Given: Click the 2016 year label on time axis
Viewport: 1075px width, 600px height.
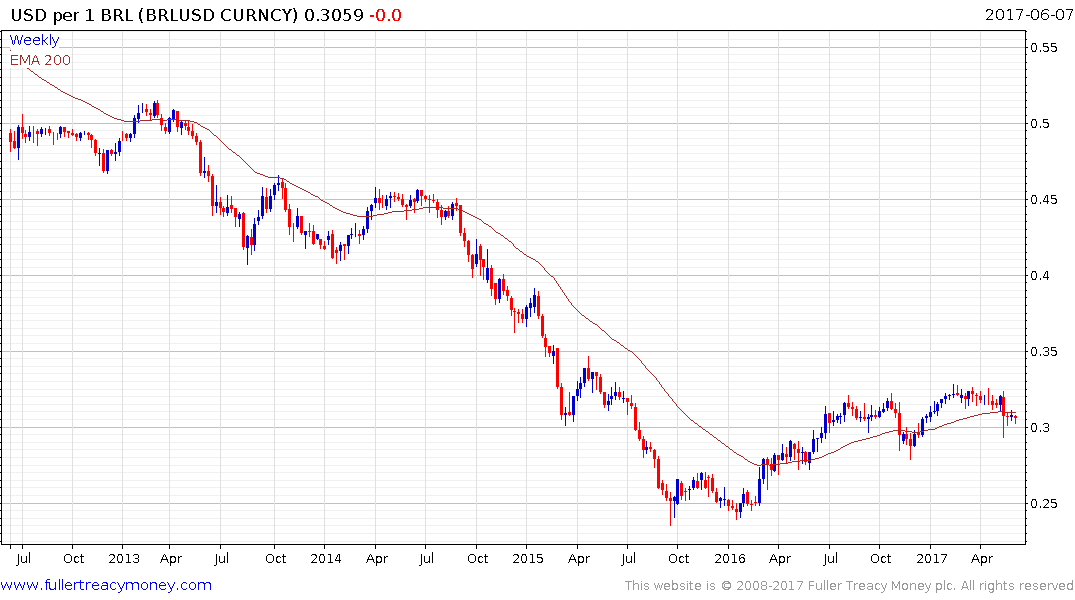Looking at the screenshot, I should (x=729, y=558).
